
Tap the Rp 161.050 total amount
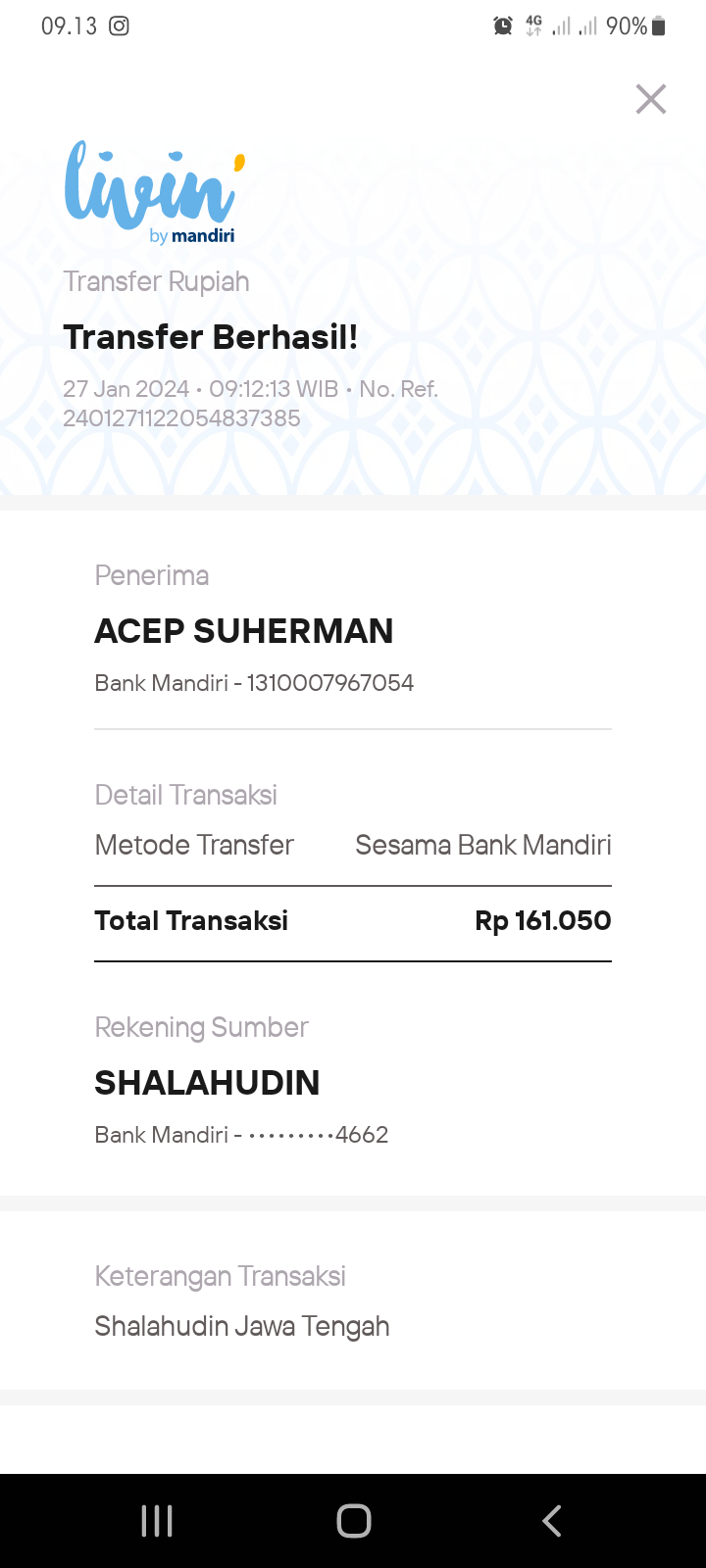click(543, 921)
